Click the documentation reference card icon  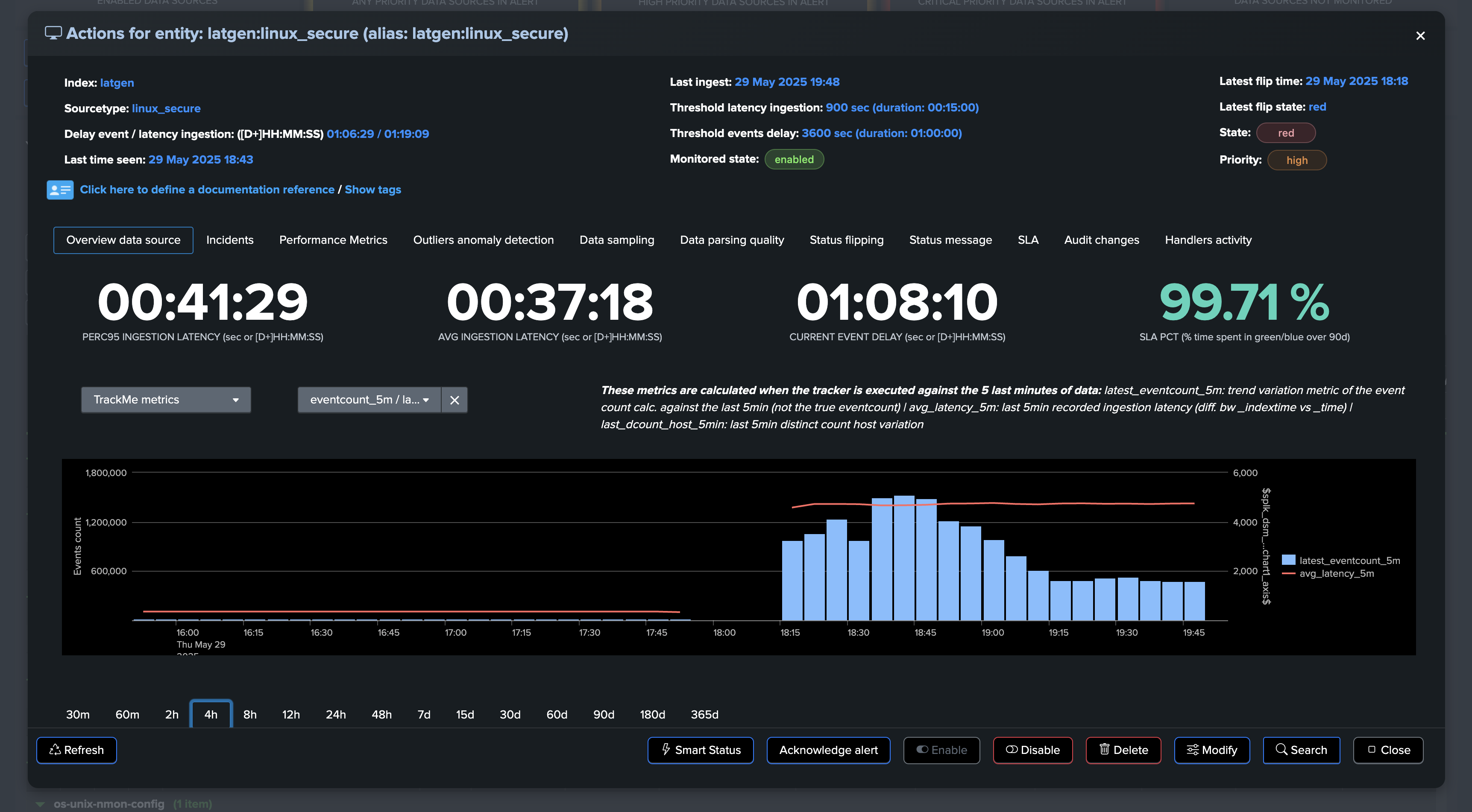pos(59,190)
